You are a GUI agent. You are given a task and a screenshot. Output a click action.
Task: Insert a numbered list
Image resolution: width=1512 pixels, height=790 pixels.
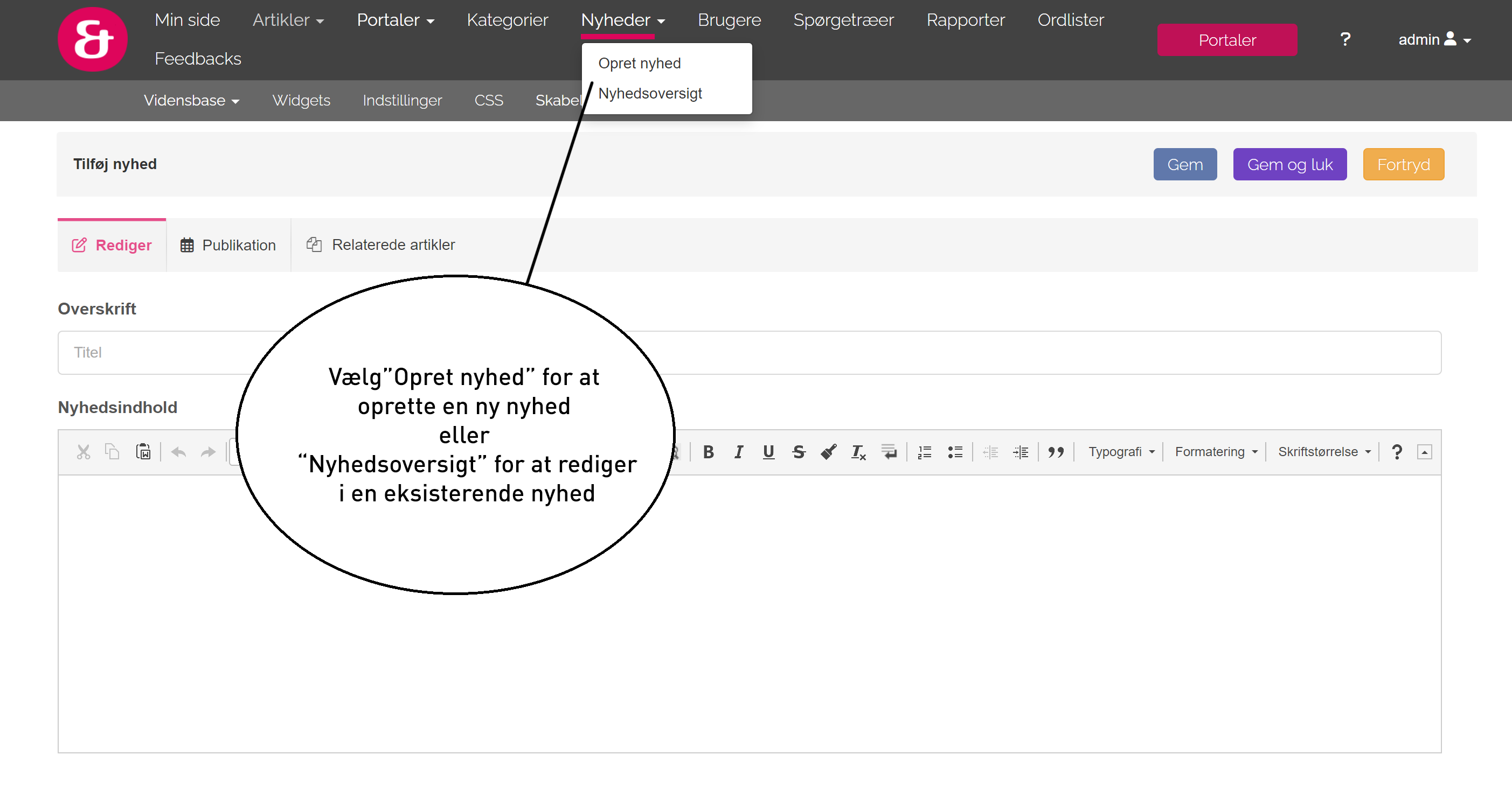[925, 452]
